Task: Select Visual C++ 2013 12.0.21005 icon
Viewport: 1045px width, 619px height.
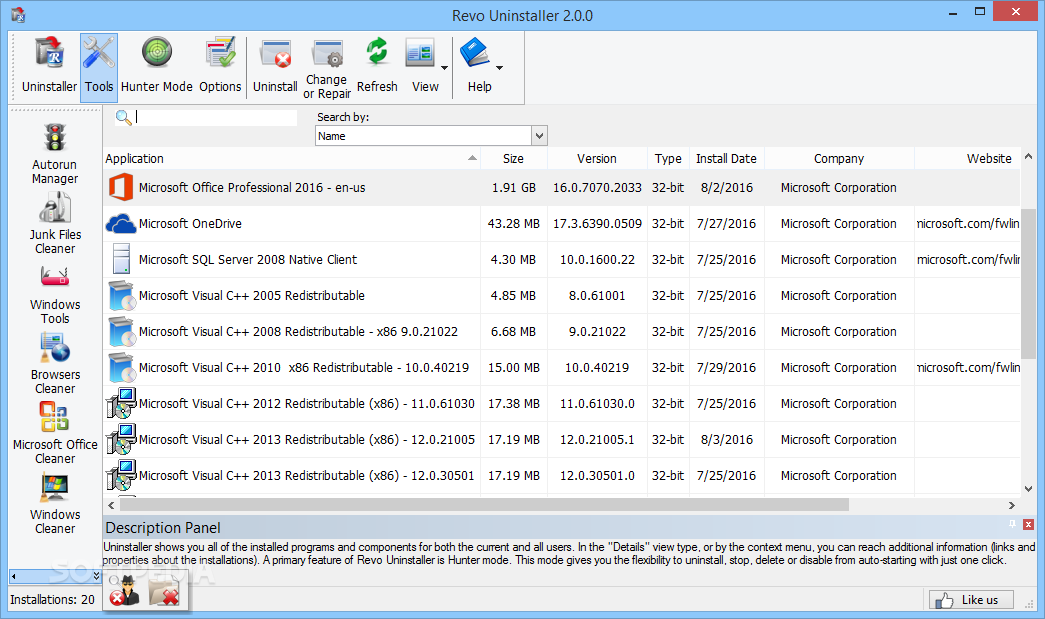Action: 121,439
